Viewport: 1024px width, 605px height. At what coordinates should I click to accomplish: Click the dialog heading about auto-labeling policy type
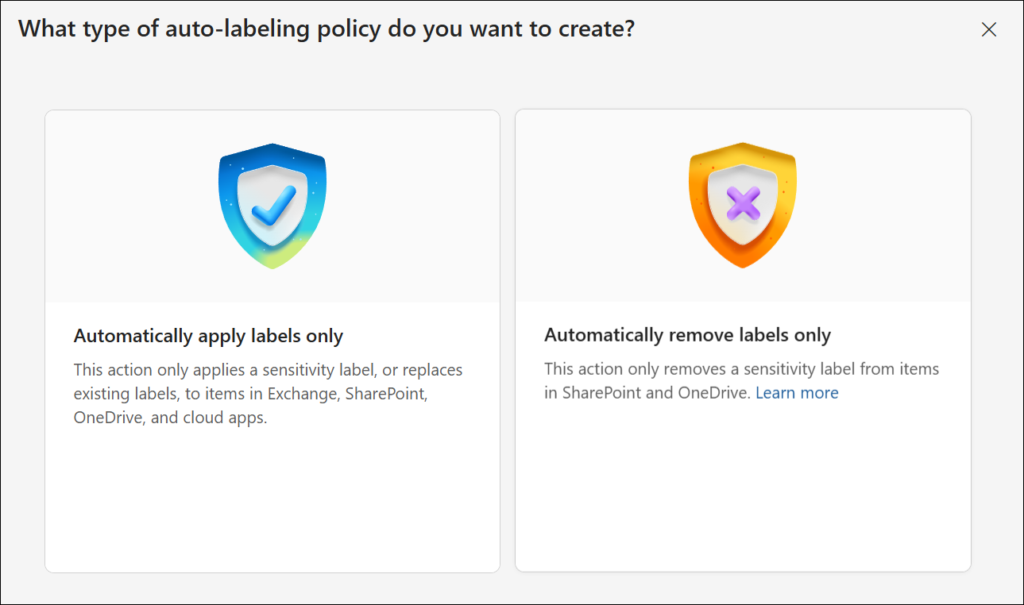pos(326,29)
